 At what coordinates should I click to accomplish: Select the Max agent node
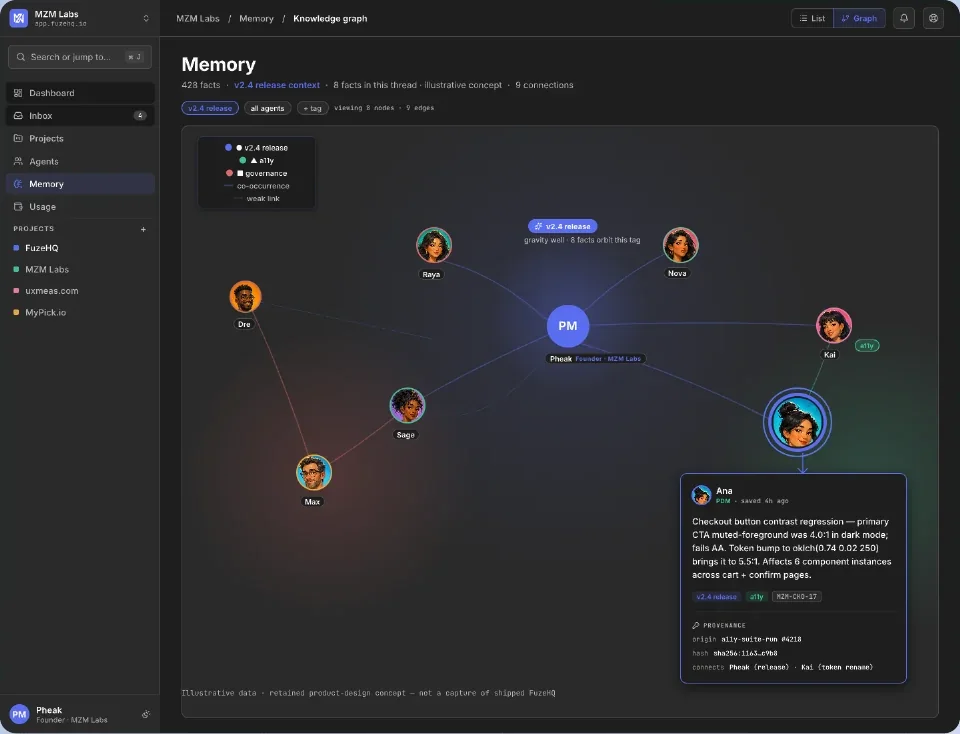pyautogui.click(x=313, y=473)
